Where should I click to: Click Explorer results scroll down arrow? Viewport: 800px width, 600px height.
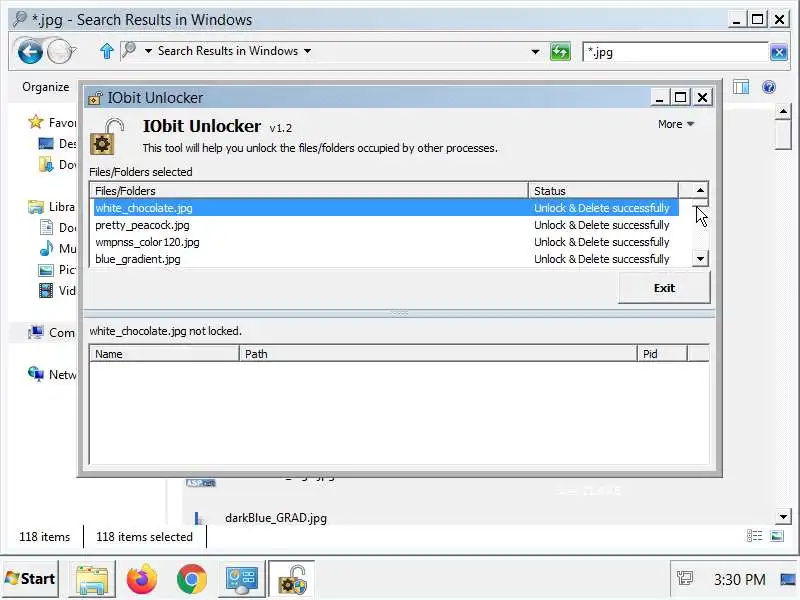(783, 517)
